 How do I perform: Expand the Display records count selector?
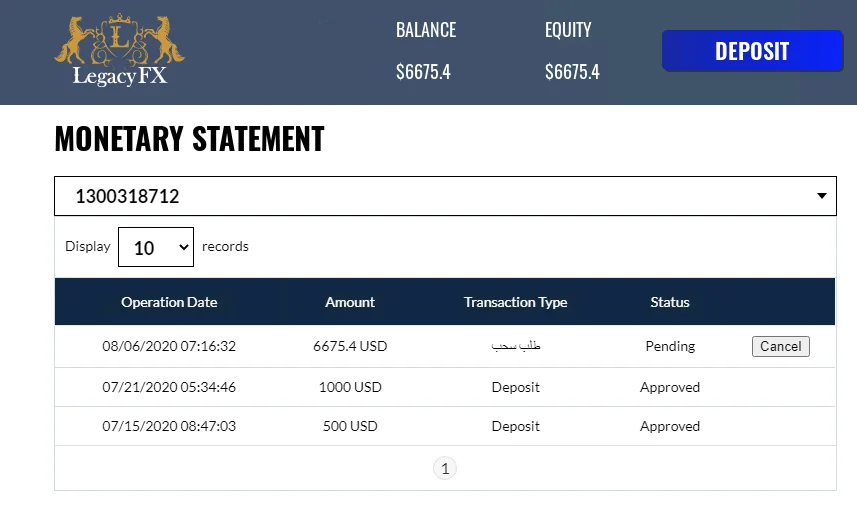(x=155, y=247)
